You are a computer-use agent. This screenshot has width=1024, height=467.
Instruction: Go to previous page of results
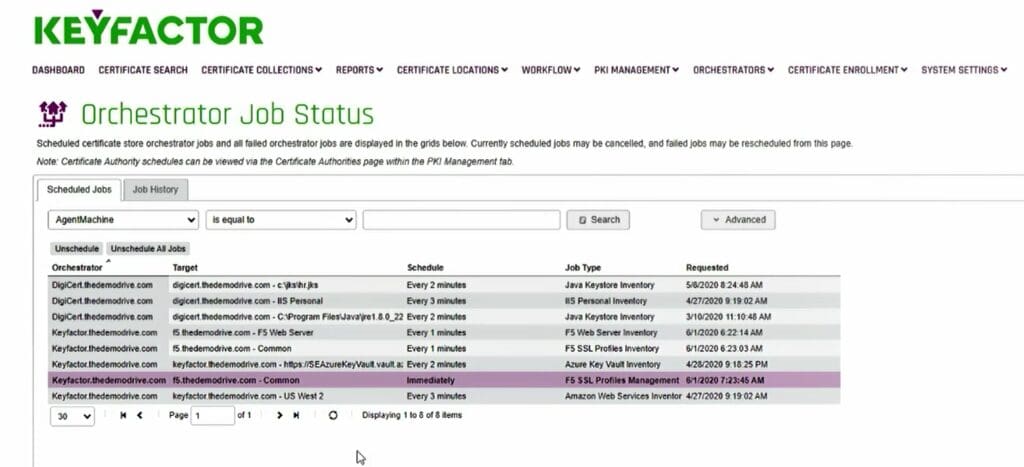coord(140,415)
